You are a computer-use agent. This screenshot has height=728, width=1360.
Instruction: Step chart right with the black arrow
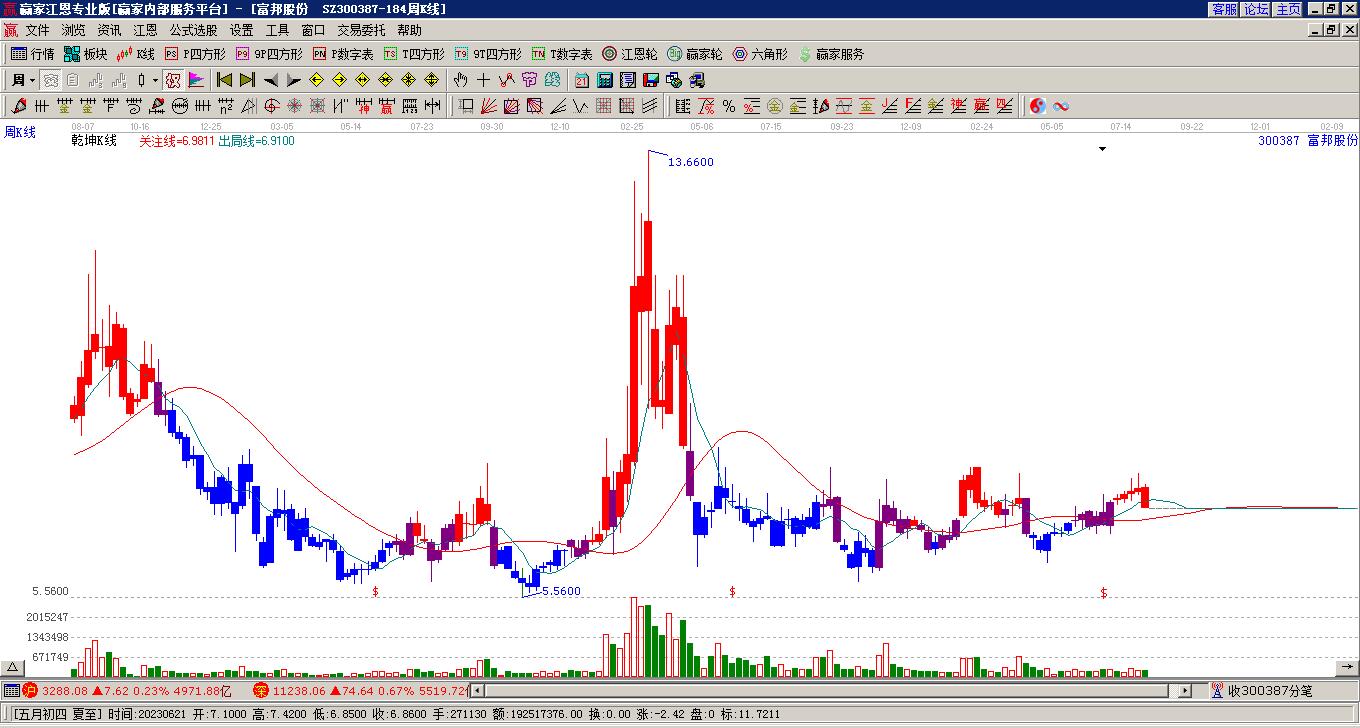(294, 80)
